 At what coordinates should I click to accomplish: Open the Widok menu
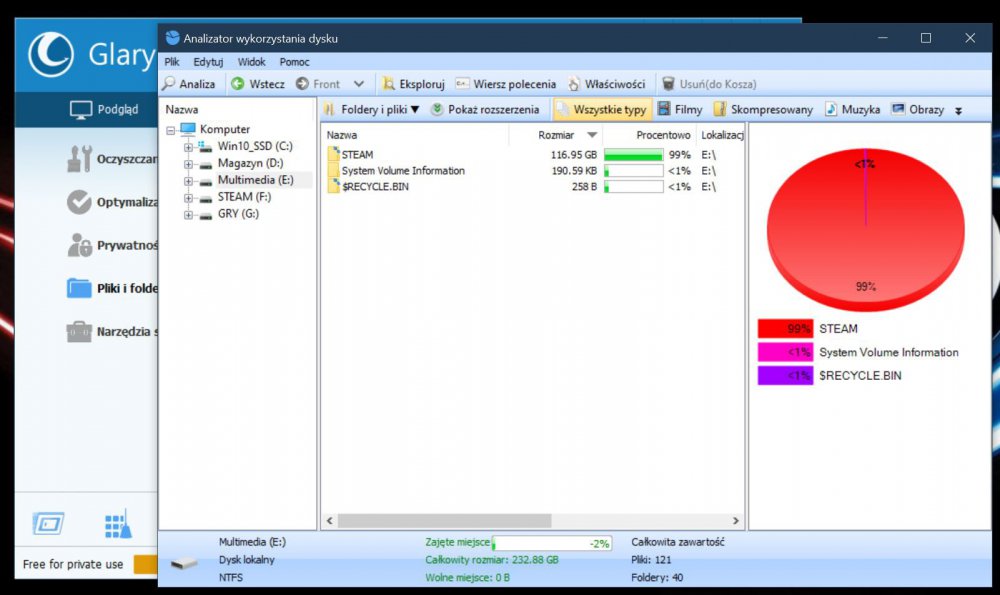click(251, 62)
